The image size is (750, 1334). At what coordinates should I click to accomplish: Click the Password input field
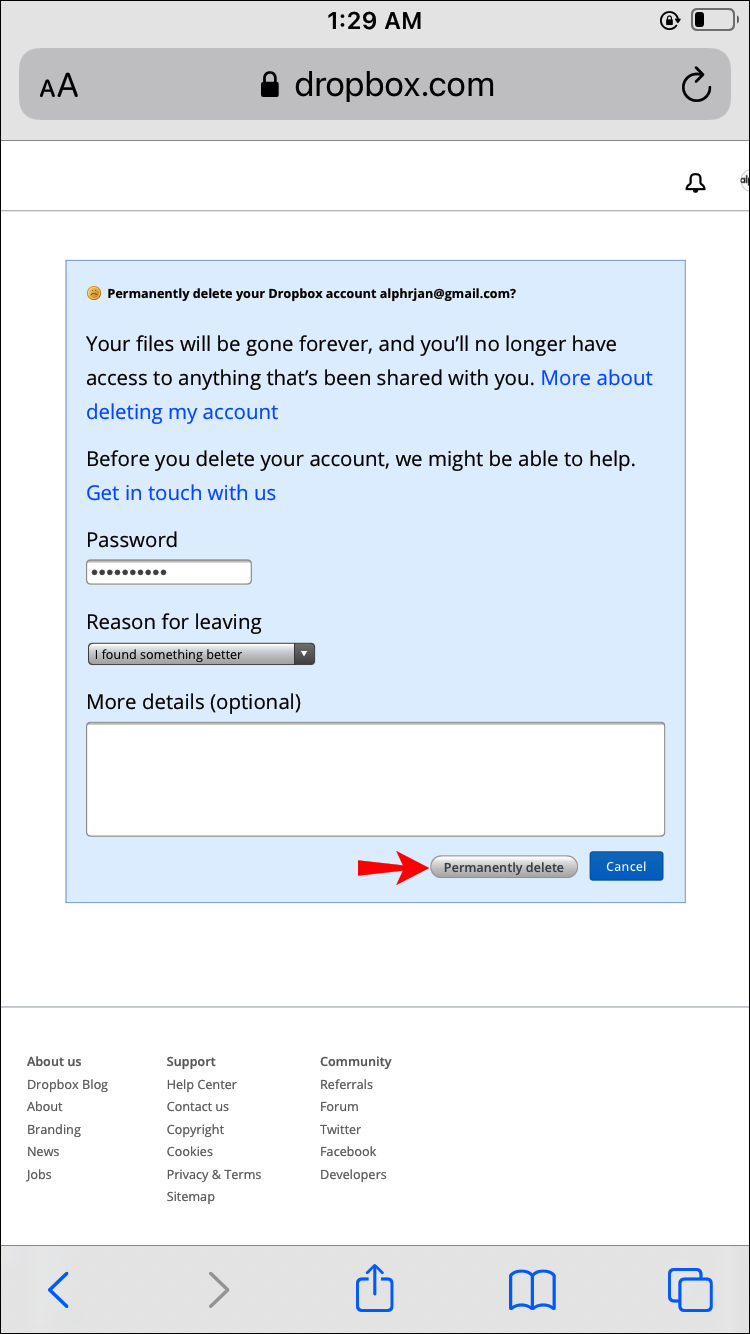coord(169,573)
